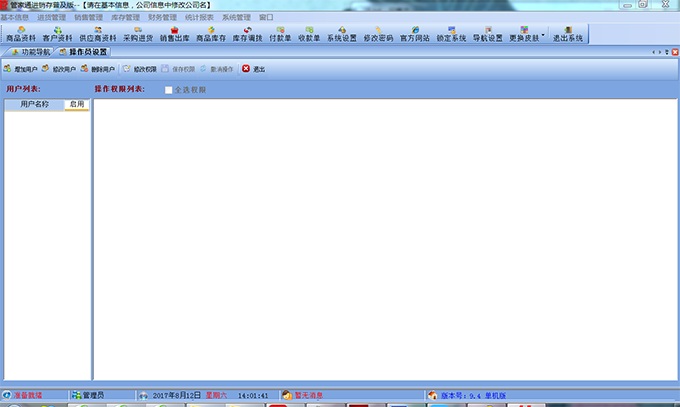Viewport: 680px width, 407px height.
Task: Open 客户资料 toolbar icon
Action: [x=57, y=34]
